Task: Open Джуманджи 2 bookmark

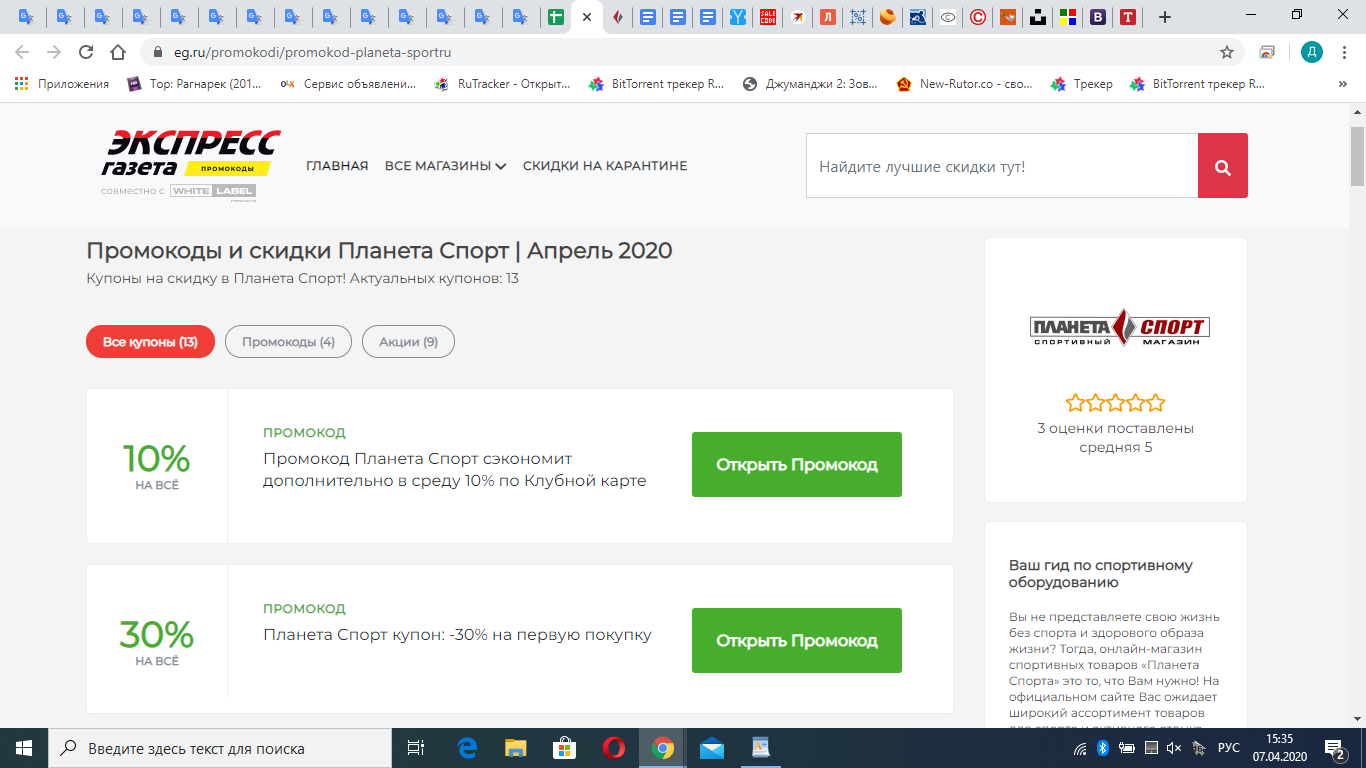Action: click(x=811, y=84)
